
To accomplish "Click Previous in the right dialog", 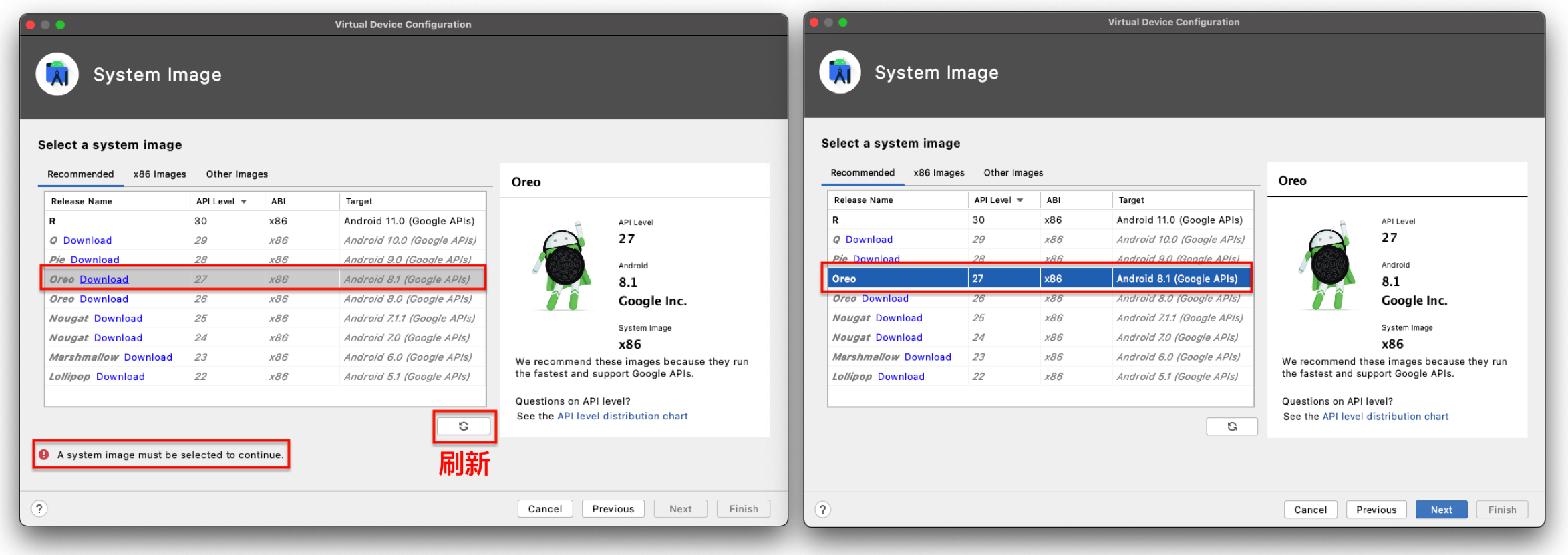I will coord(1376,510).
